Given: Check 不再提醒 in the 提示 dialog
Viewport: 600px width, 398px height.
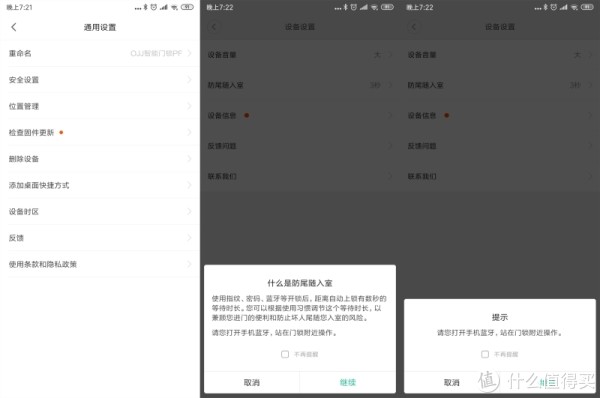Looking at the screenshot, I should (485, 354).
